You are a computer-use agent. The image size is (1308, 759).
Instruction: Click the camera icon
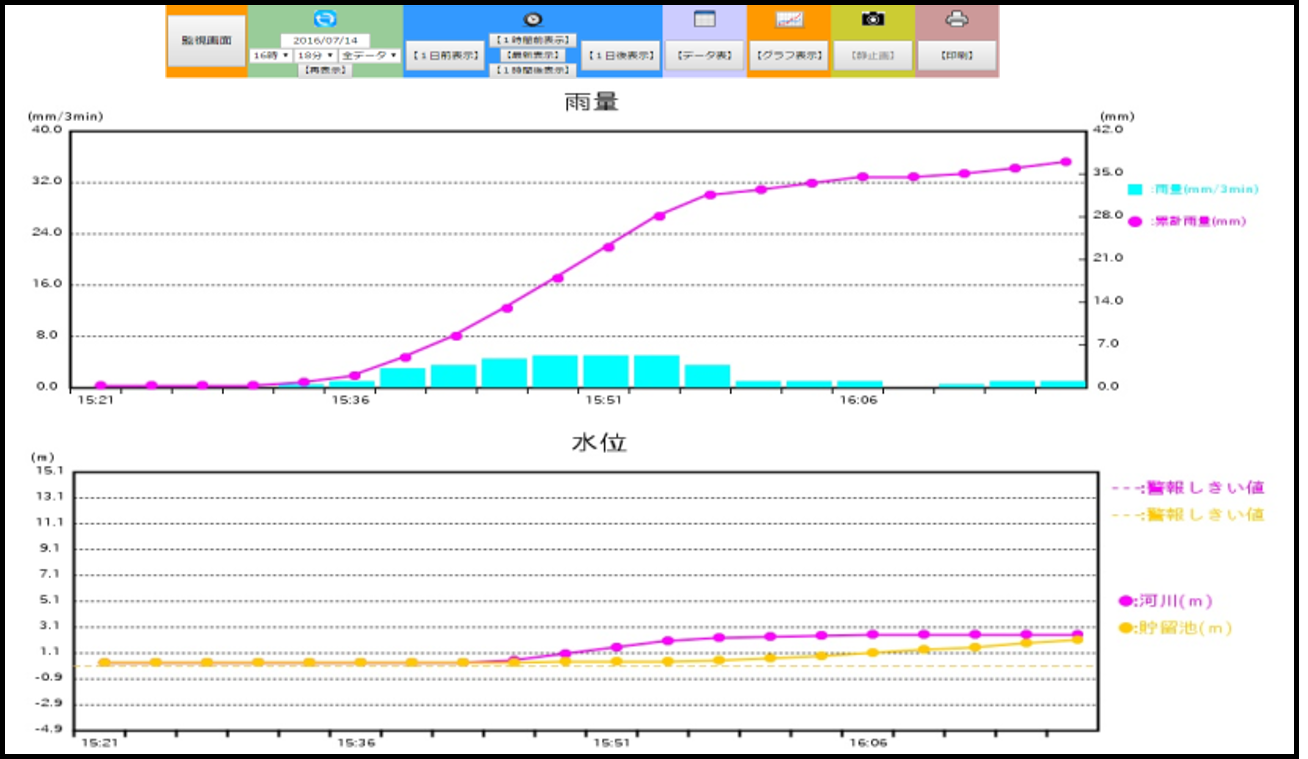(x=873, y=19)
